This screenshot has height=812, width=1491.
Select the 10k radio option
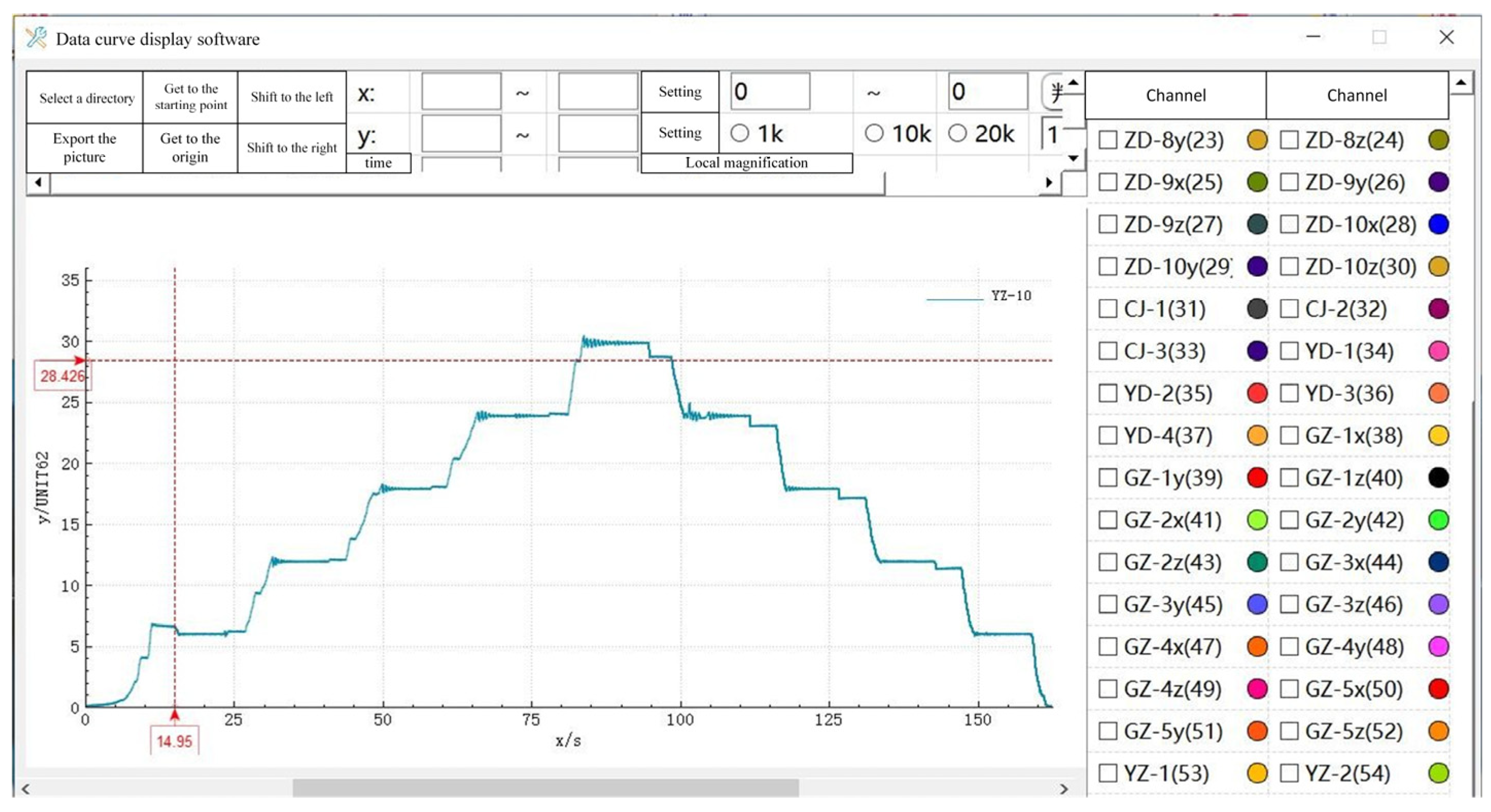[874, 133]
